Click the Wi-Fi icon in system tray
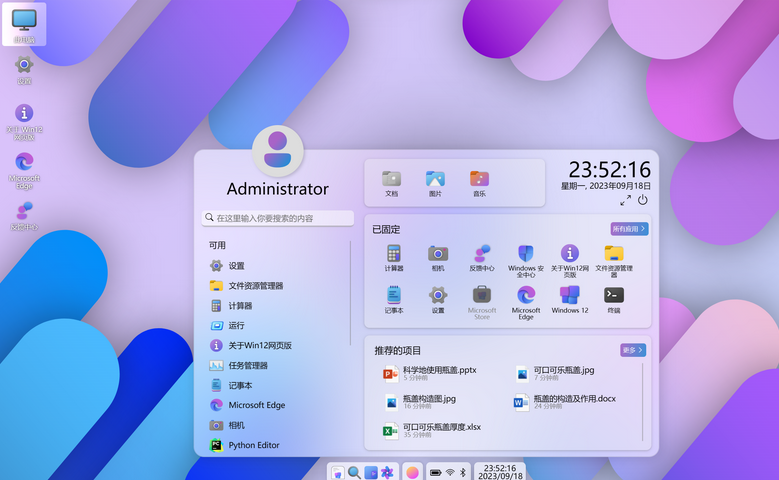Screen dimensions: 779x480 [x=450, y=473]
